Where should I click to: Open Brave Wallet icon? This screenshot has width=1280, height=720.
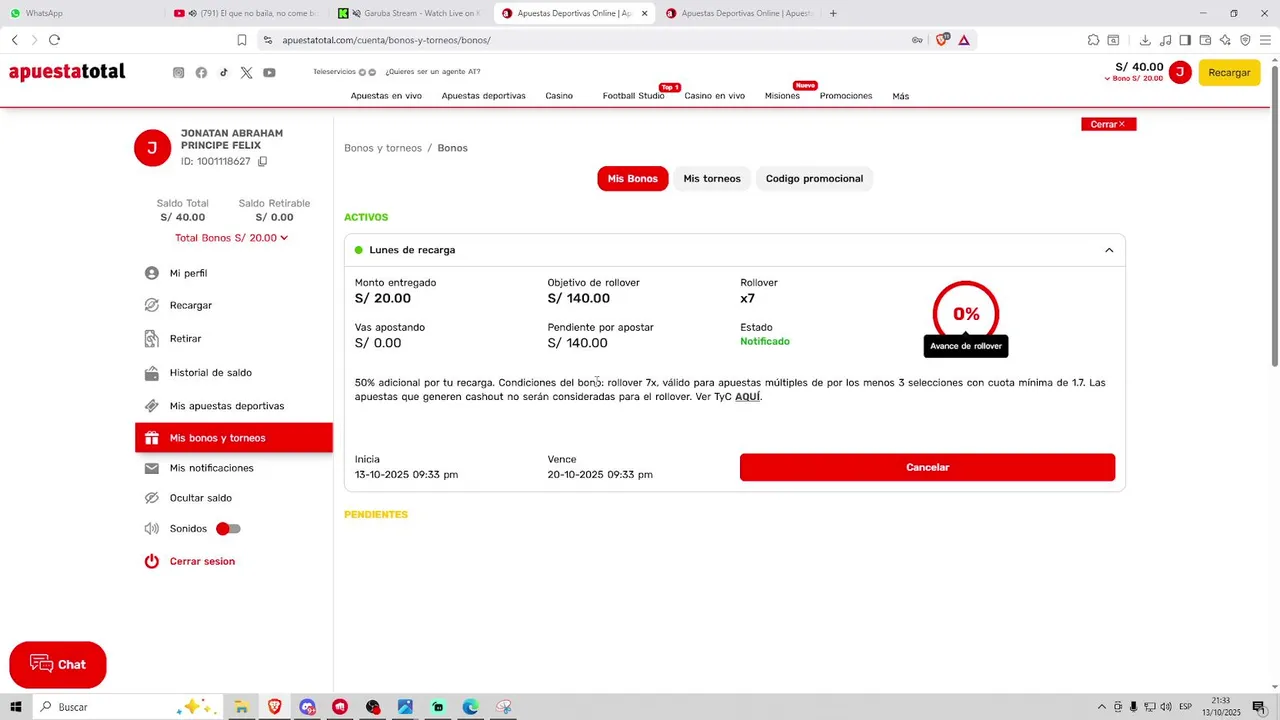coord(1205,40)
